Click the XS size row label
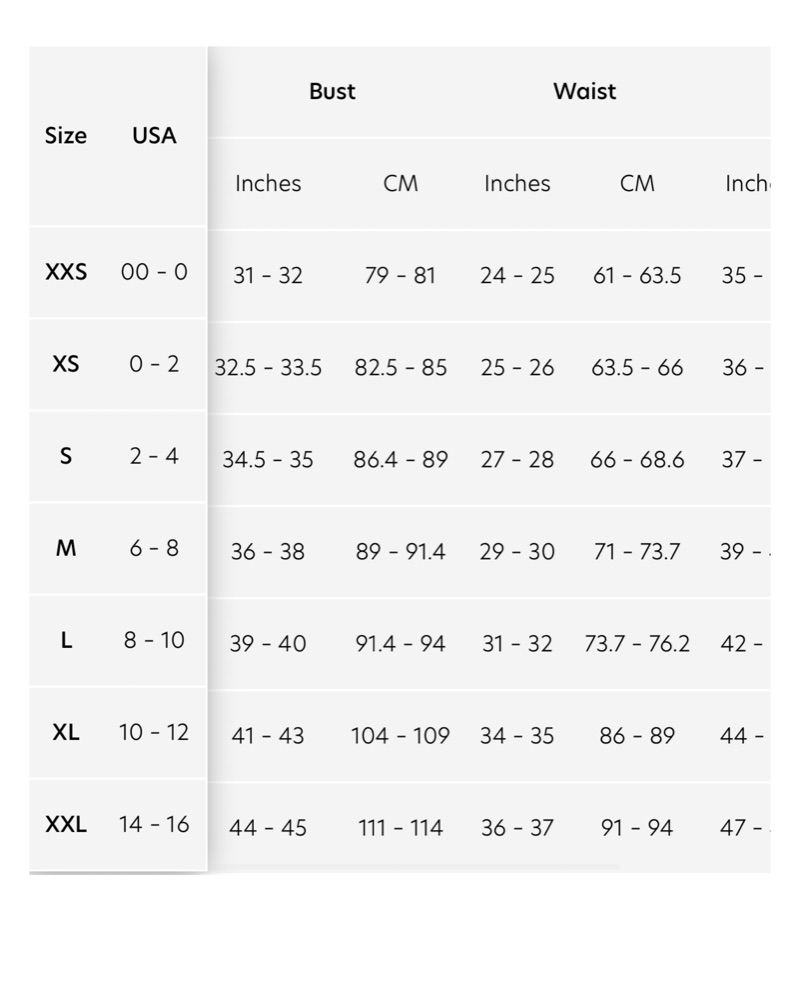The image size is (801, 1001). [x=66, y=364]
